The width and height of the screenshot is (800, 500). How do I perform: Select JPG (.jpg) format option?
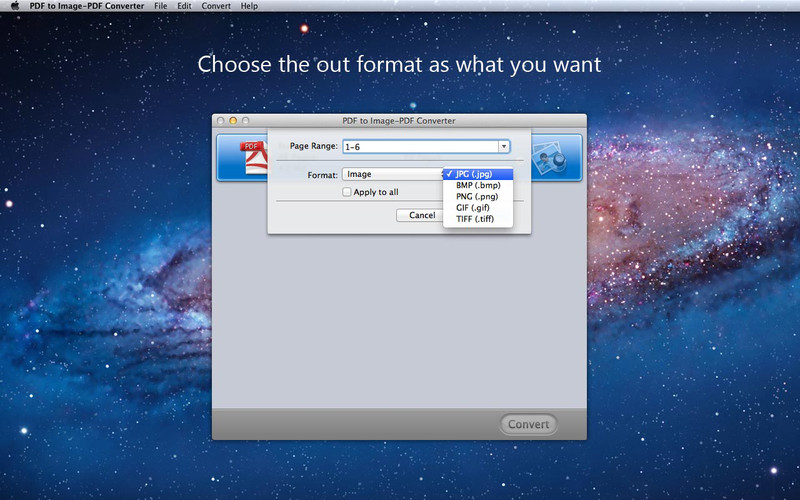[478, 174]
